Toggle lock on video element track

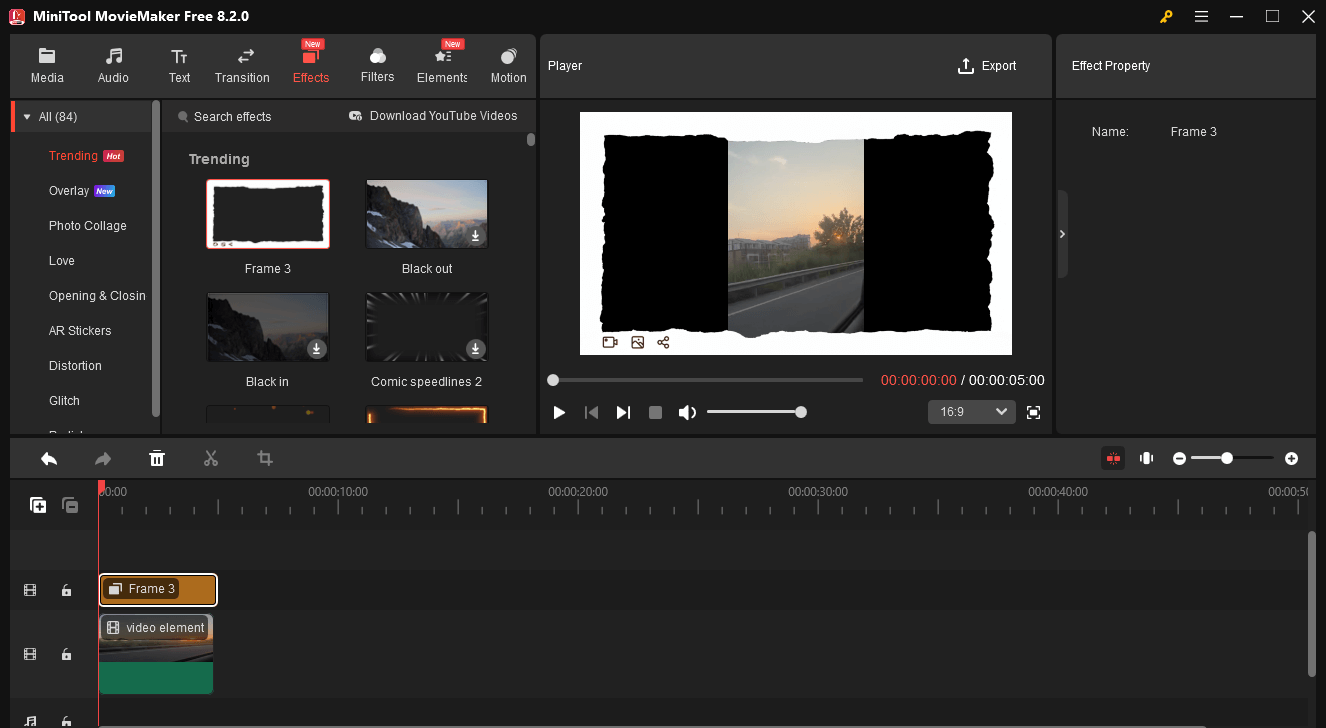pos(66,654)
